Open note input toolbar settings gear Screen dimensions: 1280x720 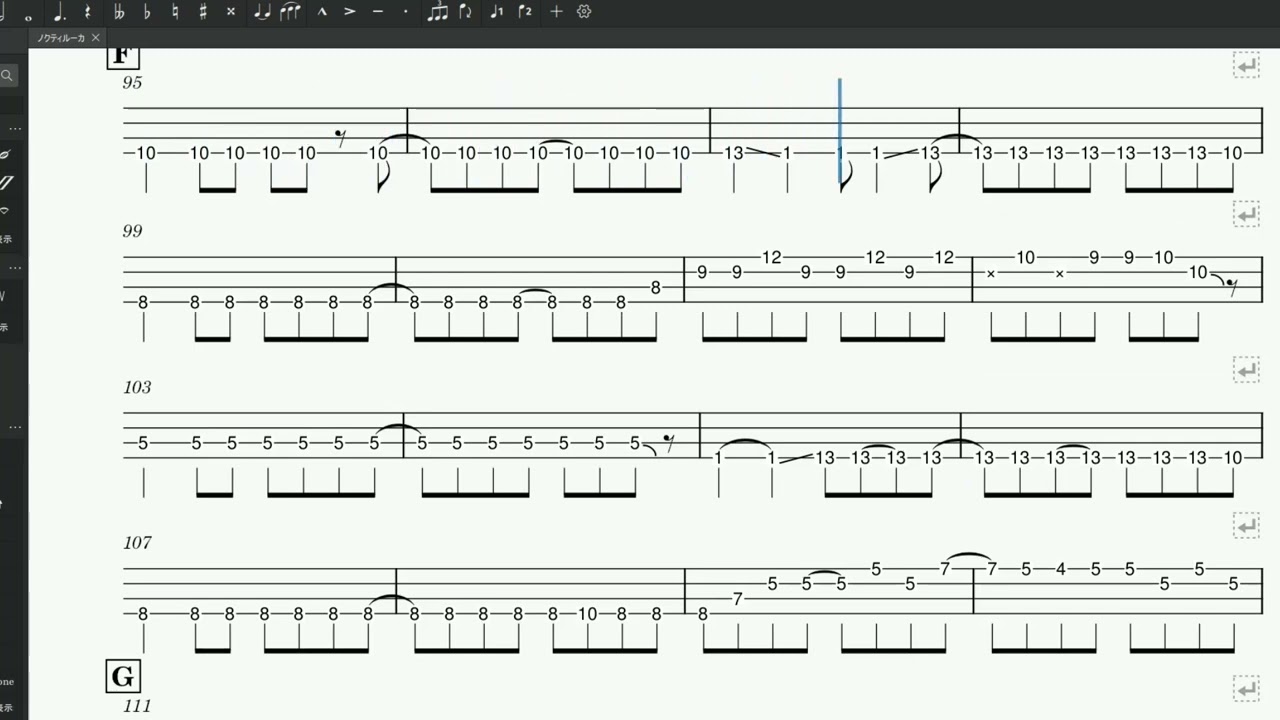click(x=585, y=12)
